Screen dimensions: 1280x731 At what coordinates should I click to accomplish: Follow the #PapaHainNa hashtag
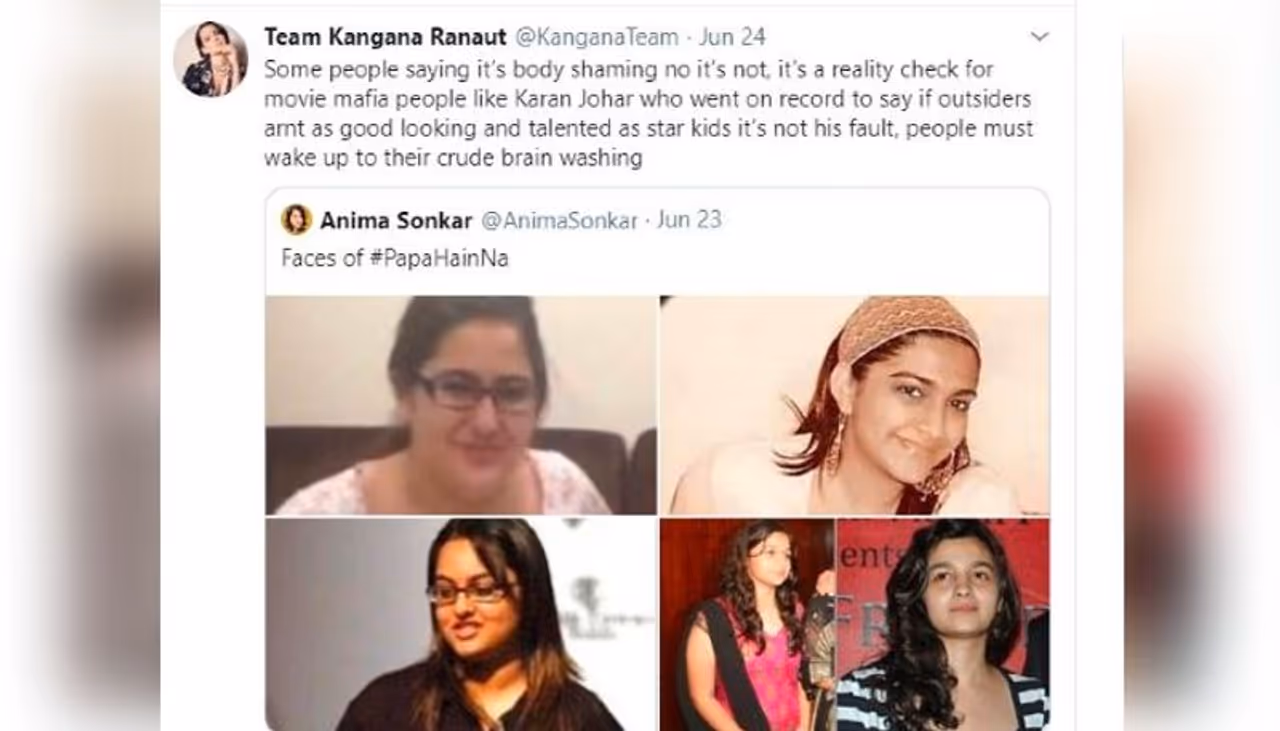point(439,258)
